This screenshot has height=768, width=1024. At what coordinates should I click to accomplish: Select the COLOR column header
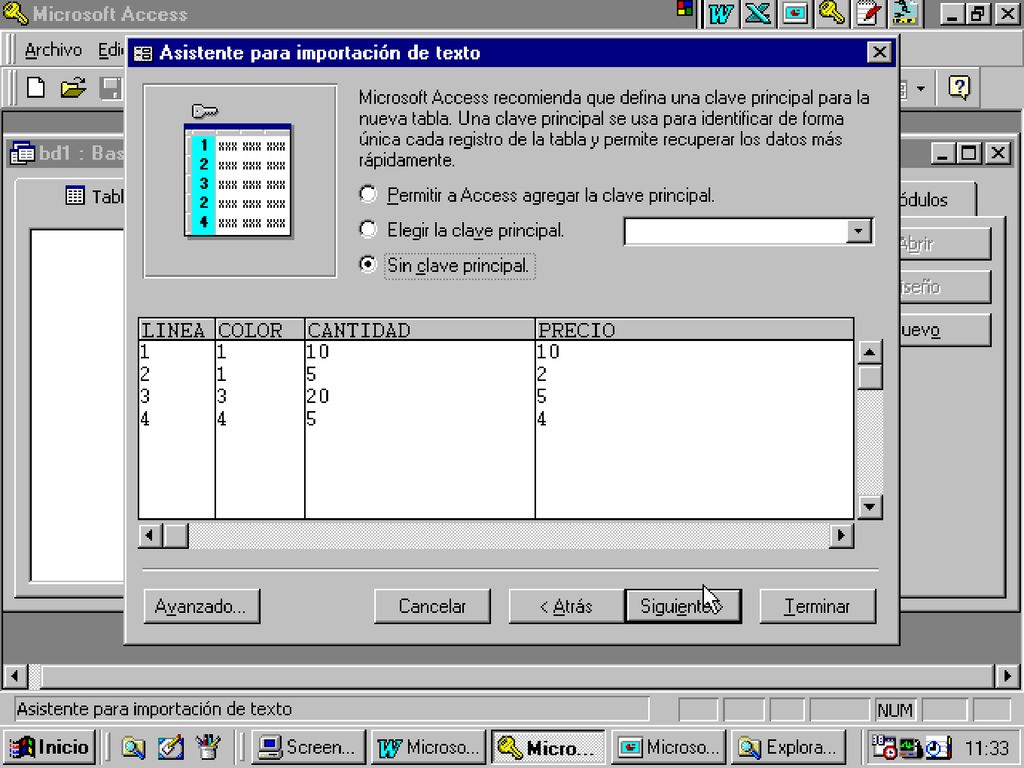pos(260,330)
